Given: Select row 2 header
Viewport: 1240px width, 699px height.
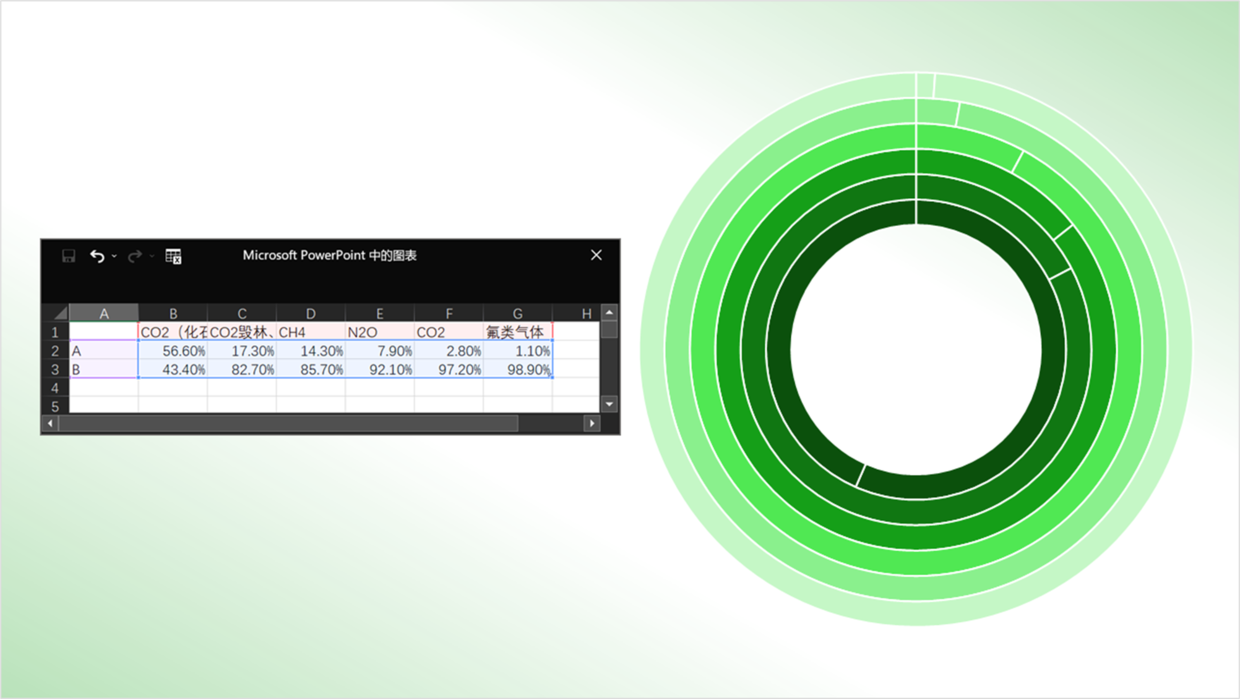Looking at the screenshot, I should [55, 351].
